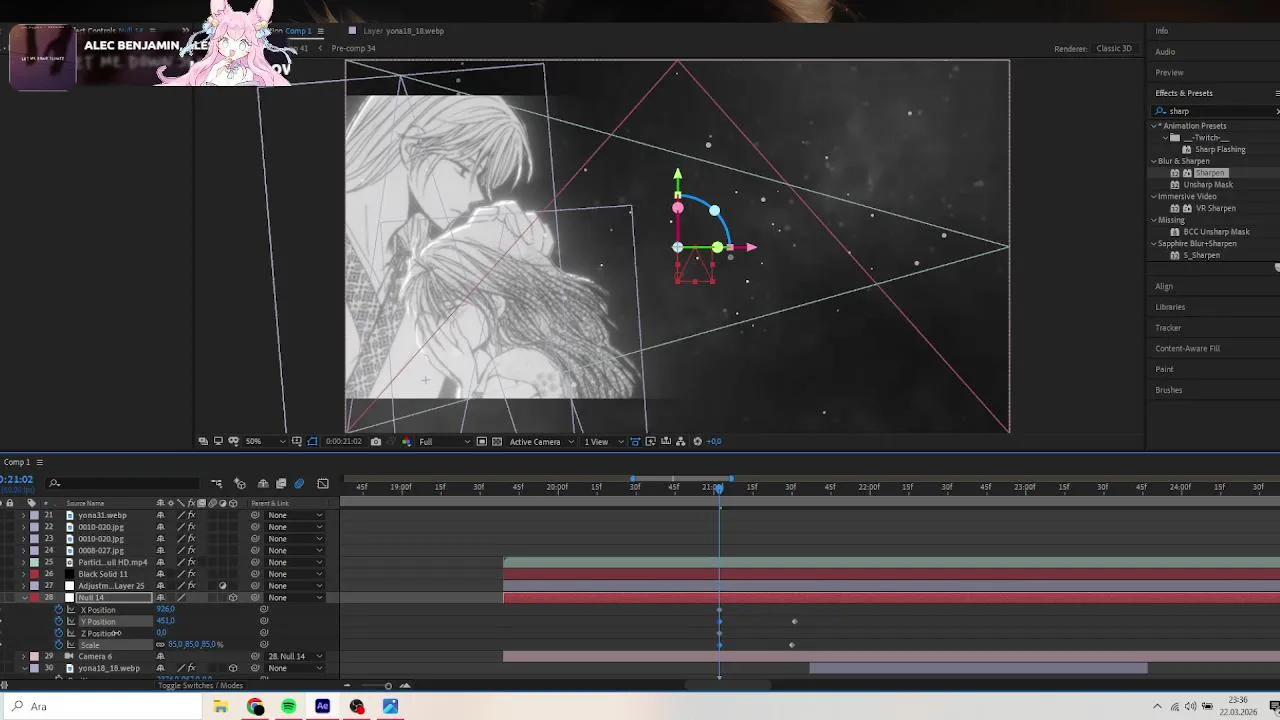Click the parent pick whip for yona31.webp
Image resolution: width=1280 pixels, height=720 pixels.
pyautogui.click(x=255, y=515)
